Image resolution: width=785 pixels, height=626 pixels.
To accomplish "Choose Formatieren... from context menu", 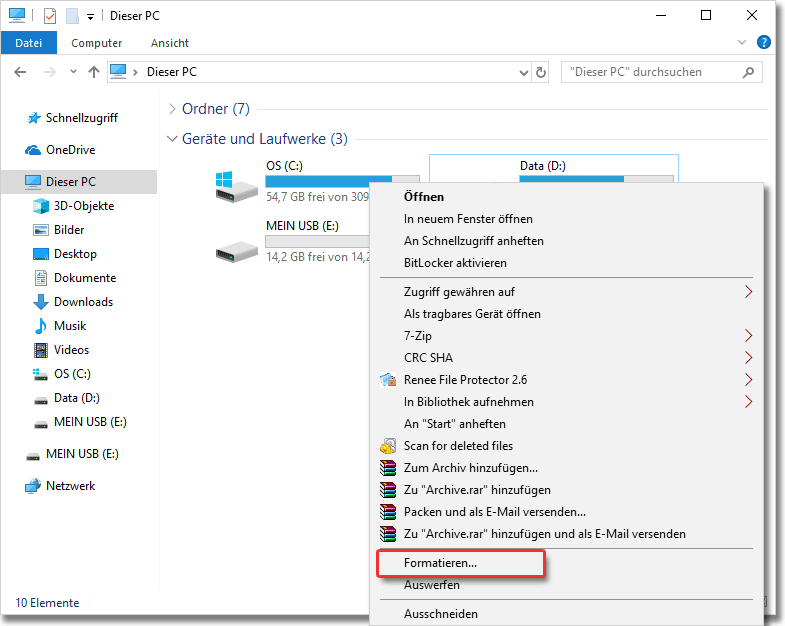I will pos(566,563).
